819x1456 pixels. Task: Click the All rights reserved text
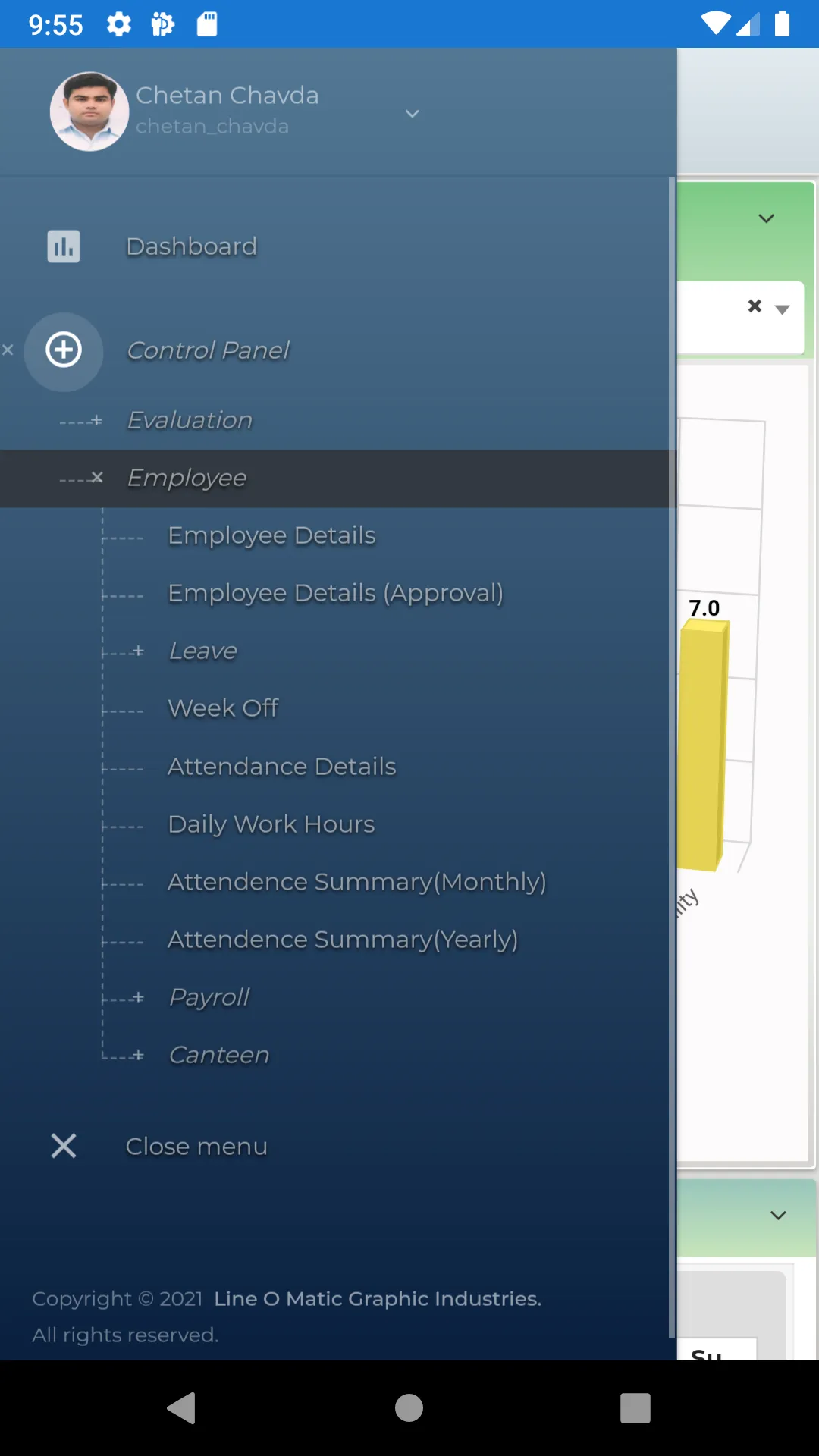(x=125, y=1335)
